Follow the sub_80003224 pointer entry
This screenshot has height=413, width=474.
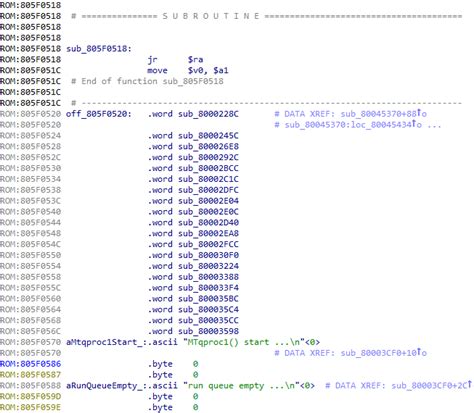click(208, 266)
